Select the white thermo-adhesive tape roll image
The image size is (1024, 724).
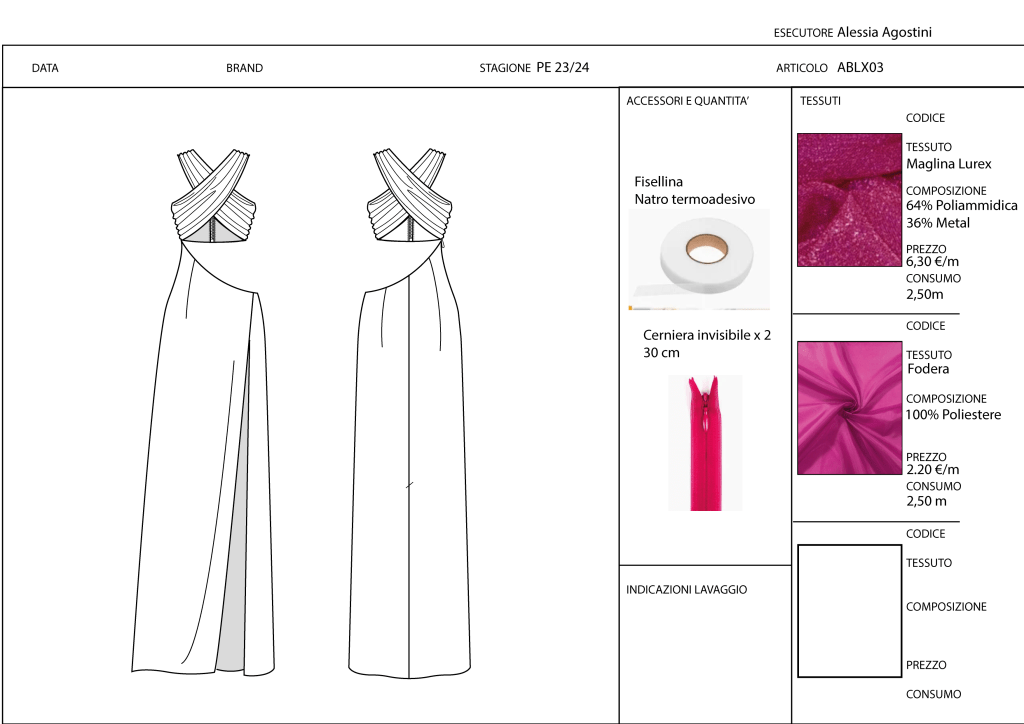pyautogui.click(x=699, y=259)
